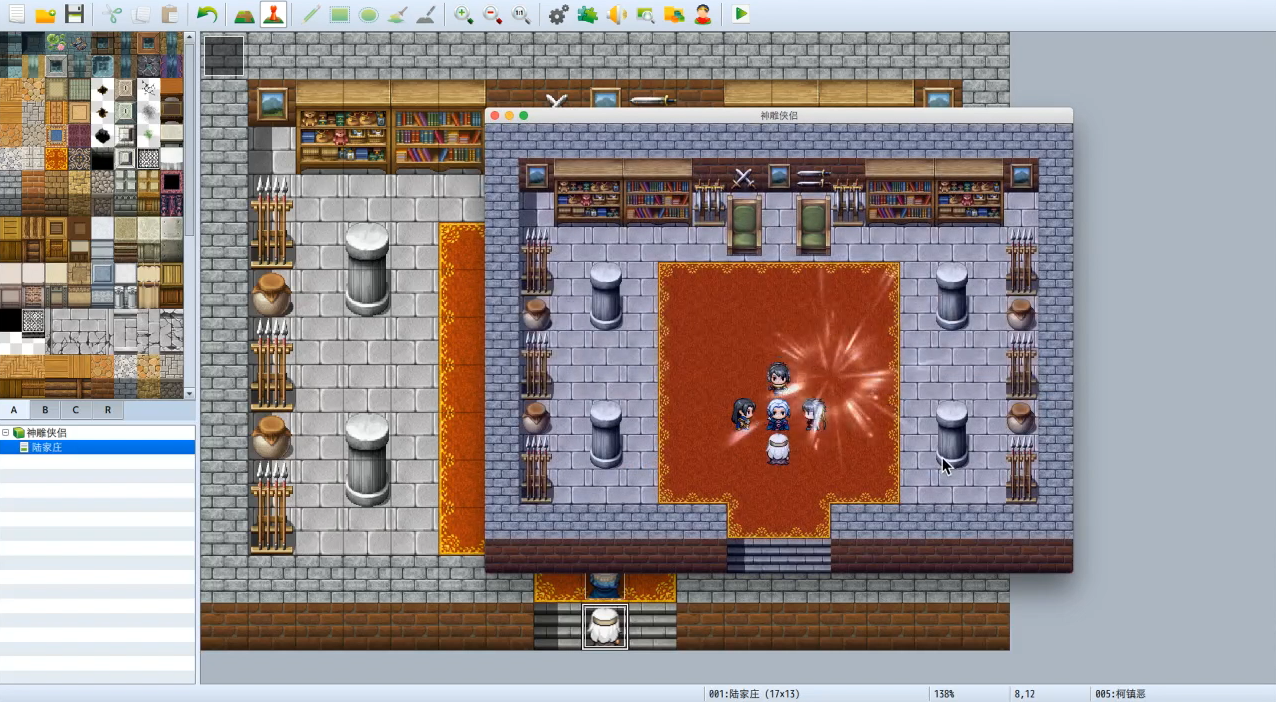
Task: Open an existing project folder
Action: pos(45,14)
